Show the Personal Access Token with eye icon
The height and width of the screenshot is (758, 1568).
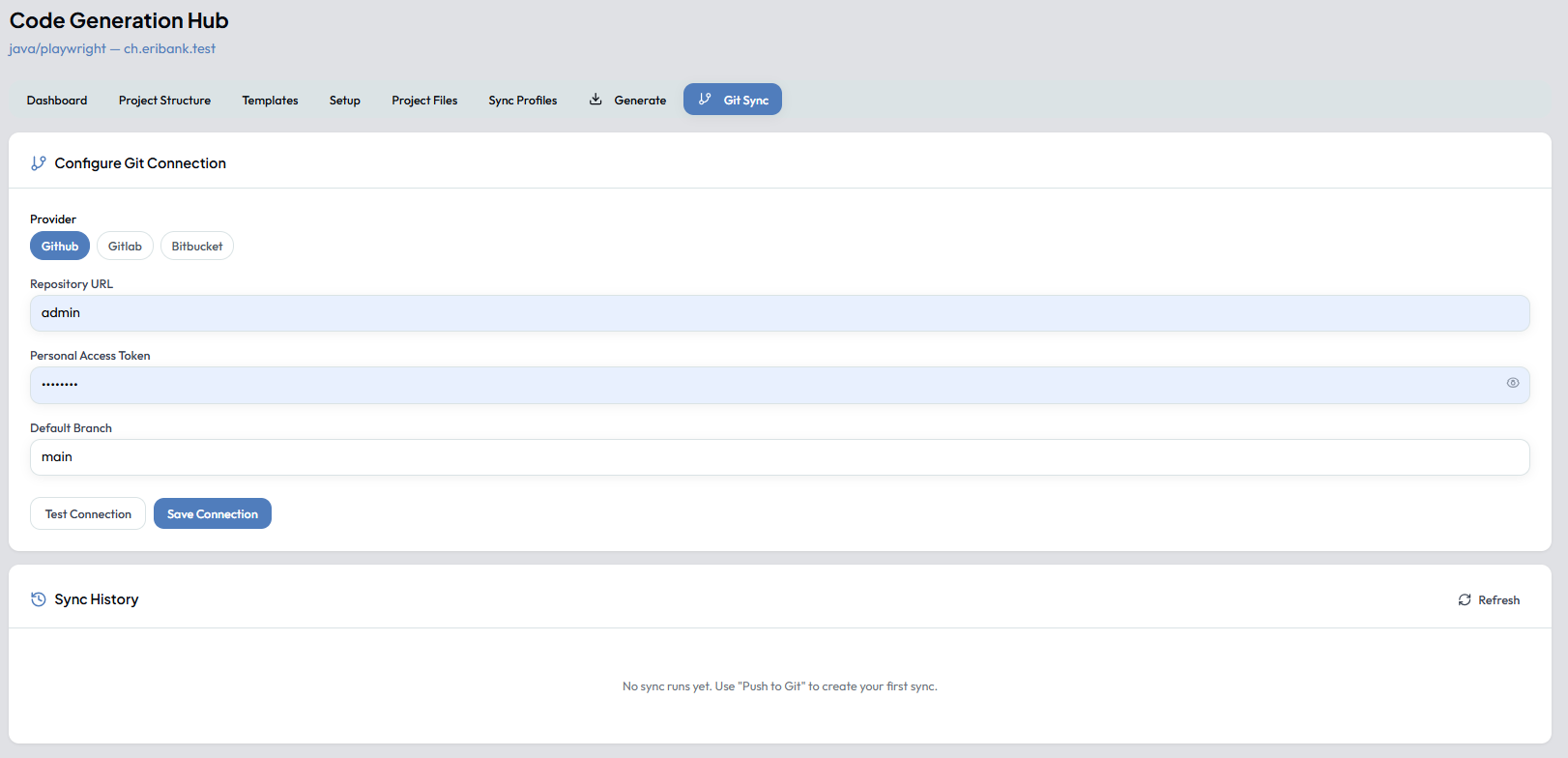click(x=1513, y=383)
